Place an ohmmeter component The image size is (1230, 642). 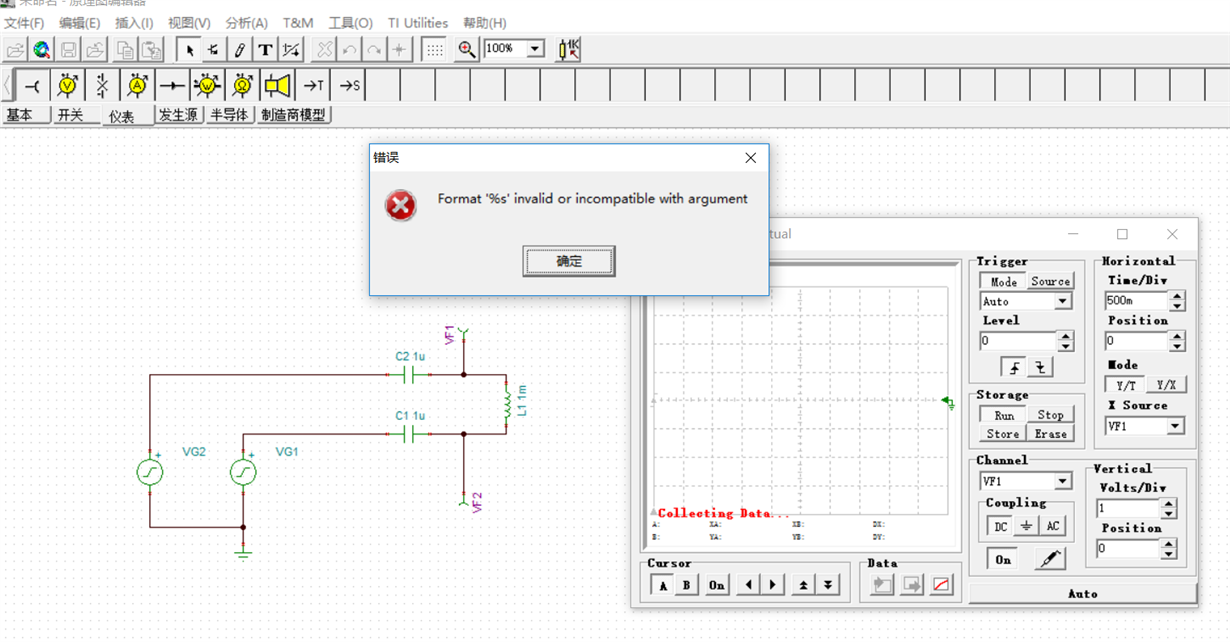click(242, 86)
